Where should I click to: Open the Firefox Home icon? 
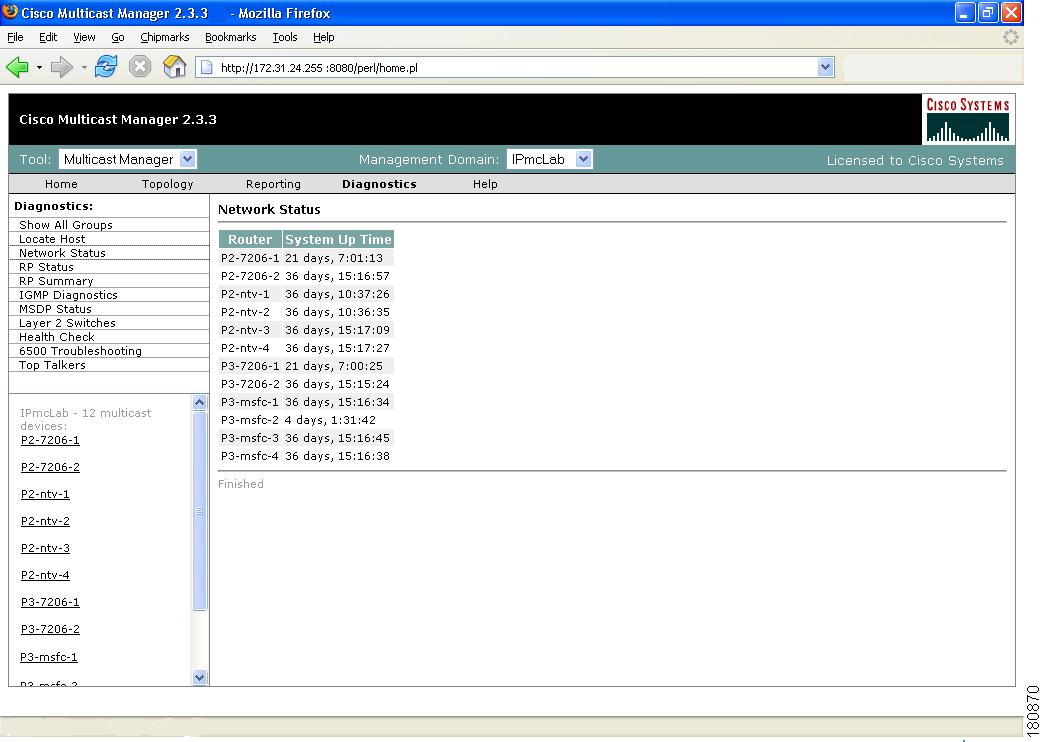tap(174, 67)
